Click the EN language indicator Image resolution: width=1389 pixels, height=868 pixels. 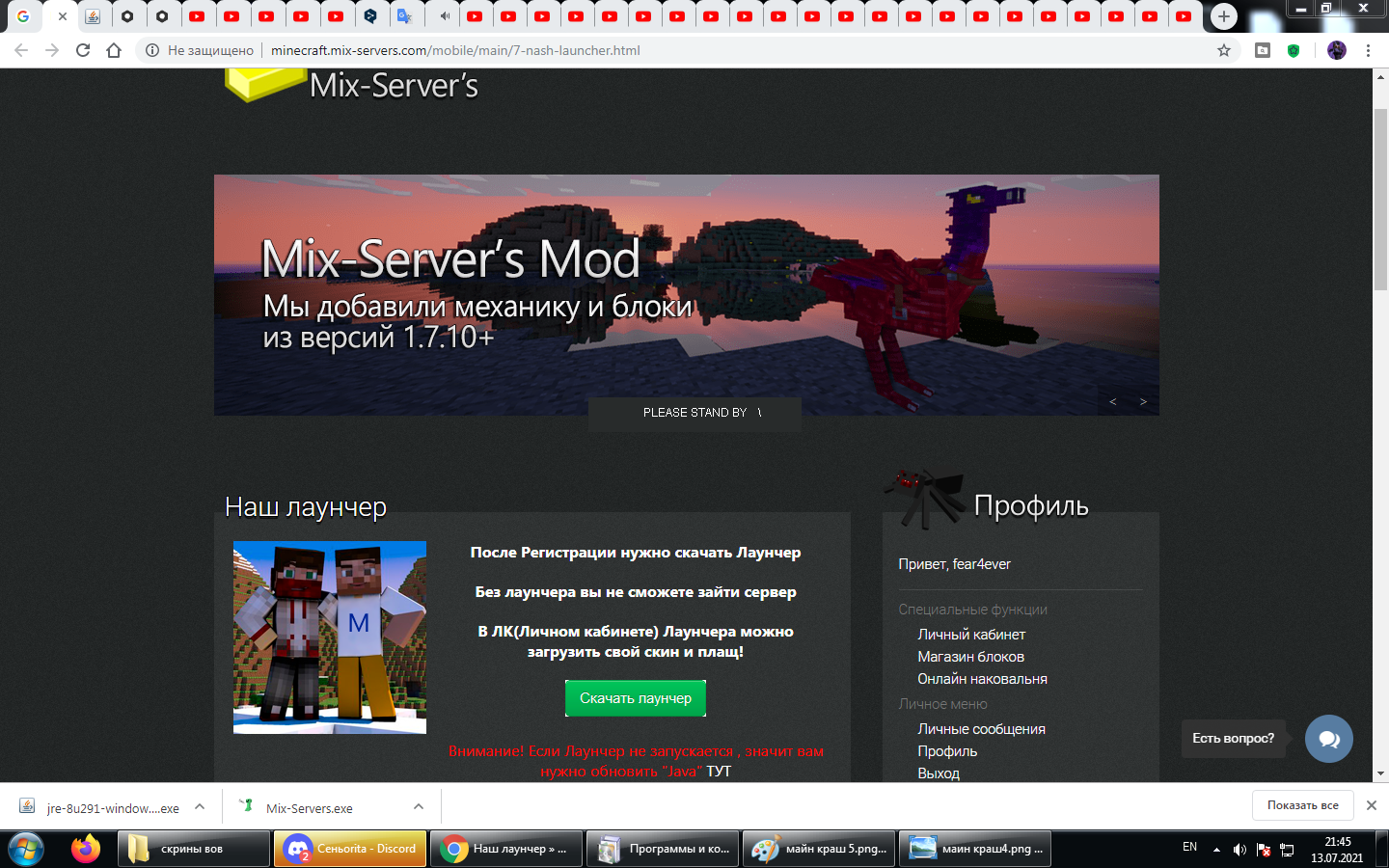tap(1190, 847)
